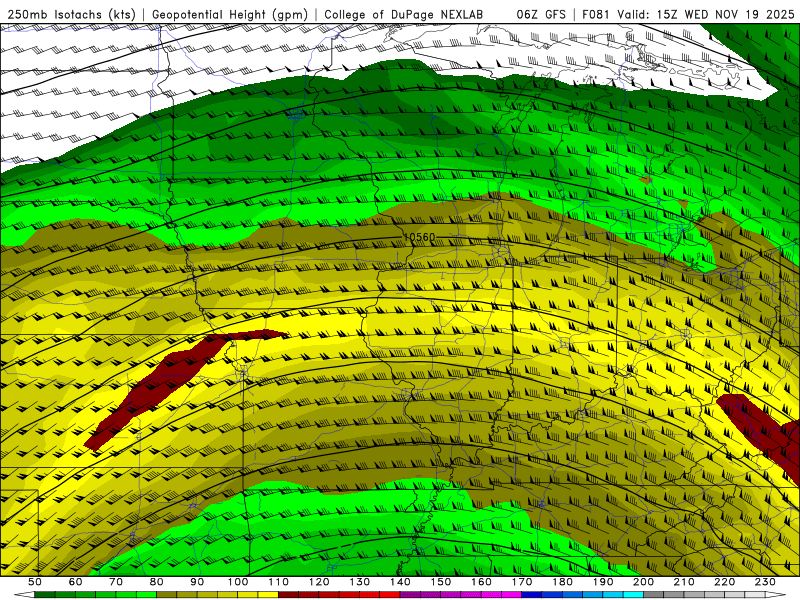Click the 'College of DuPage NEXLAB' label

404,14
